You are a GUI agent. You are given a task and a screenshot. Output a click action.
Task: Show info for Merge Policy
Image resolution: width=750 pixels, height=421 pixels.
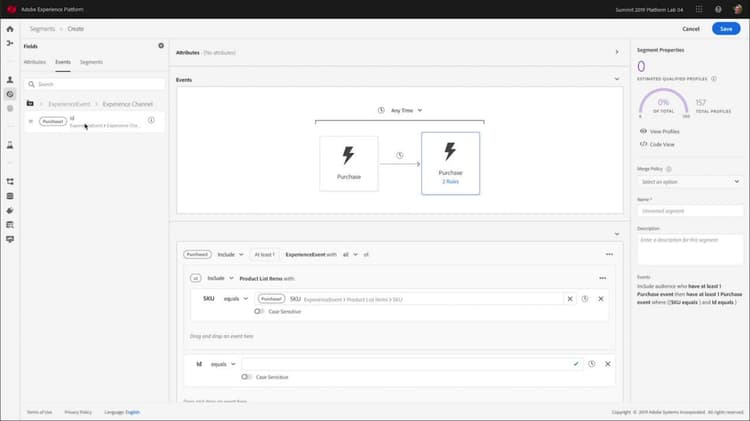pyautogui.click(x=669, y=169)
